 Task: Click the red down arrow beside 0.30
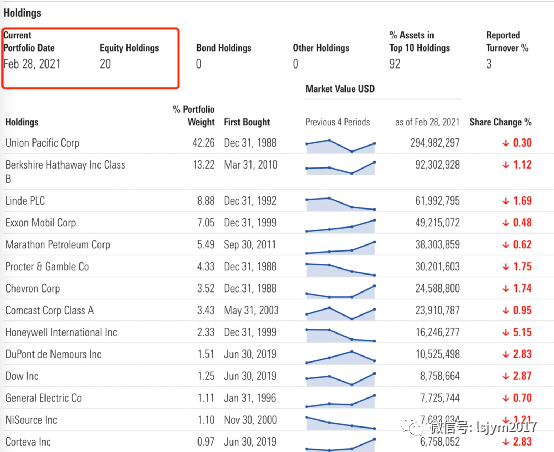tap(506, 143)
